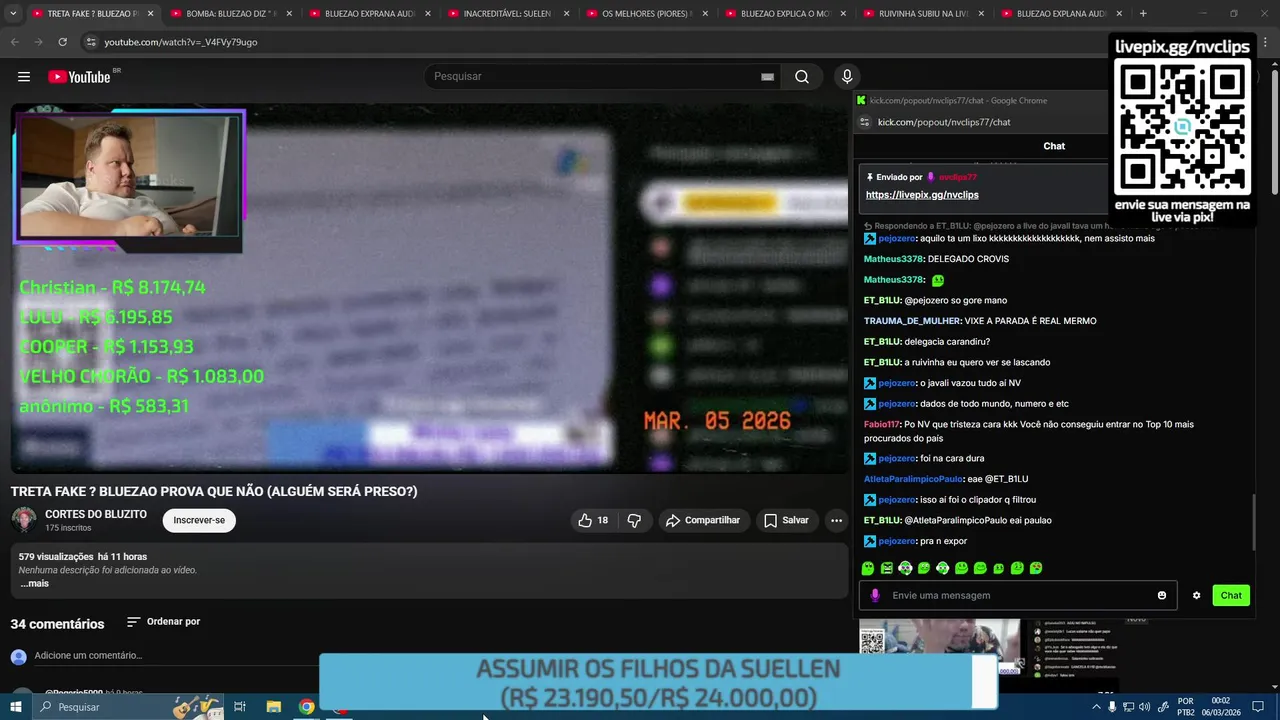Save video with the Salvar button
This screenshot has width=1280, height=720.
pos(786,520)
